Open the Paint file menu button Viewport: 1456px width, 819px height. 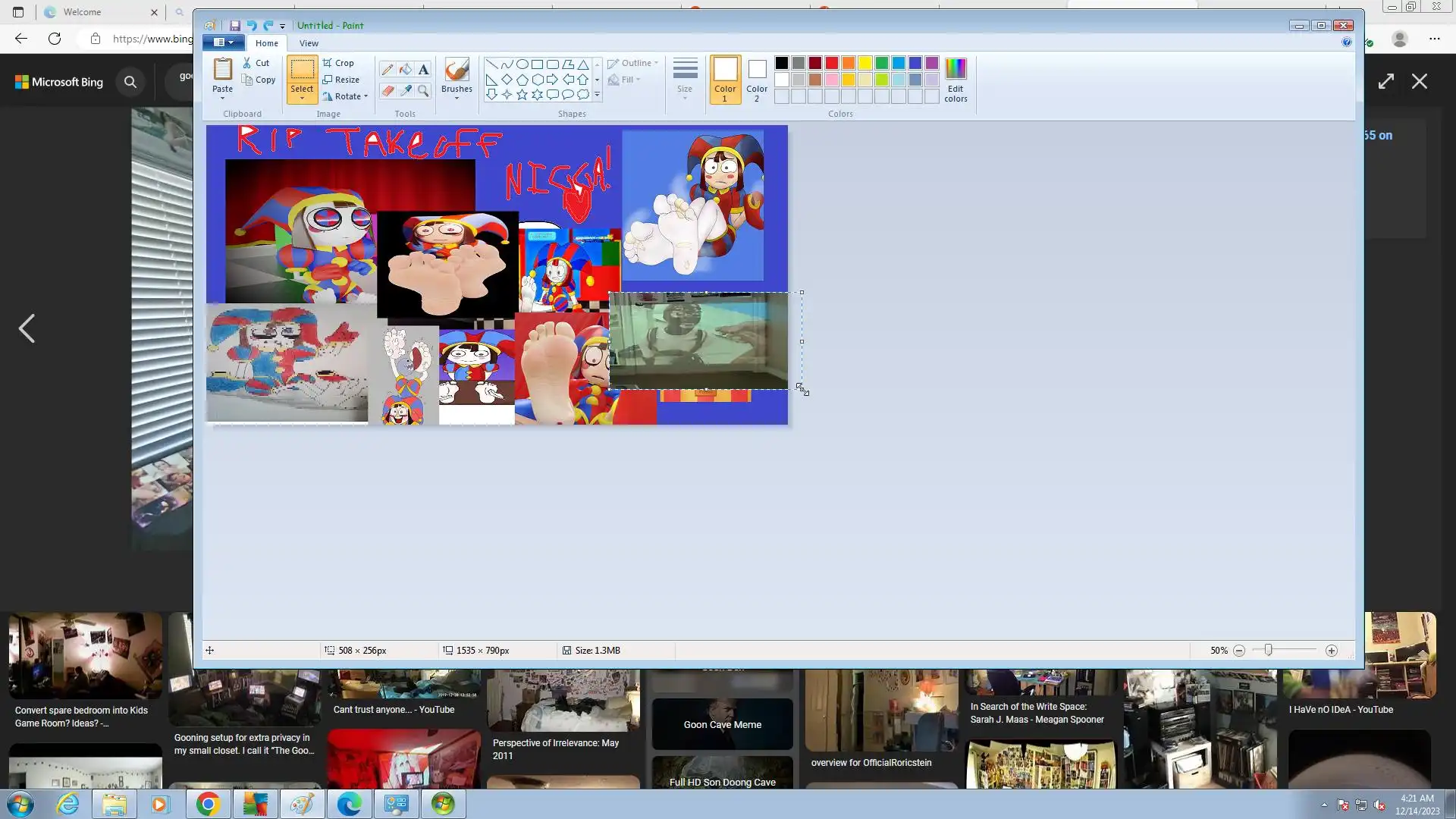[223, 42]
